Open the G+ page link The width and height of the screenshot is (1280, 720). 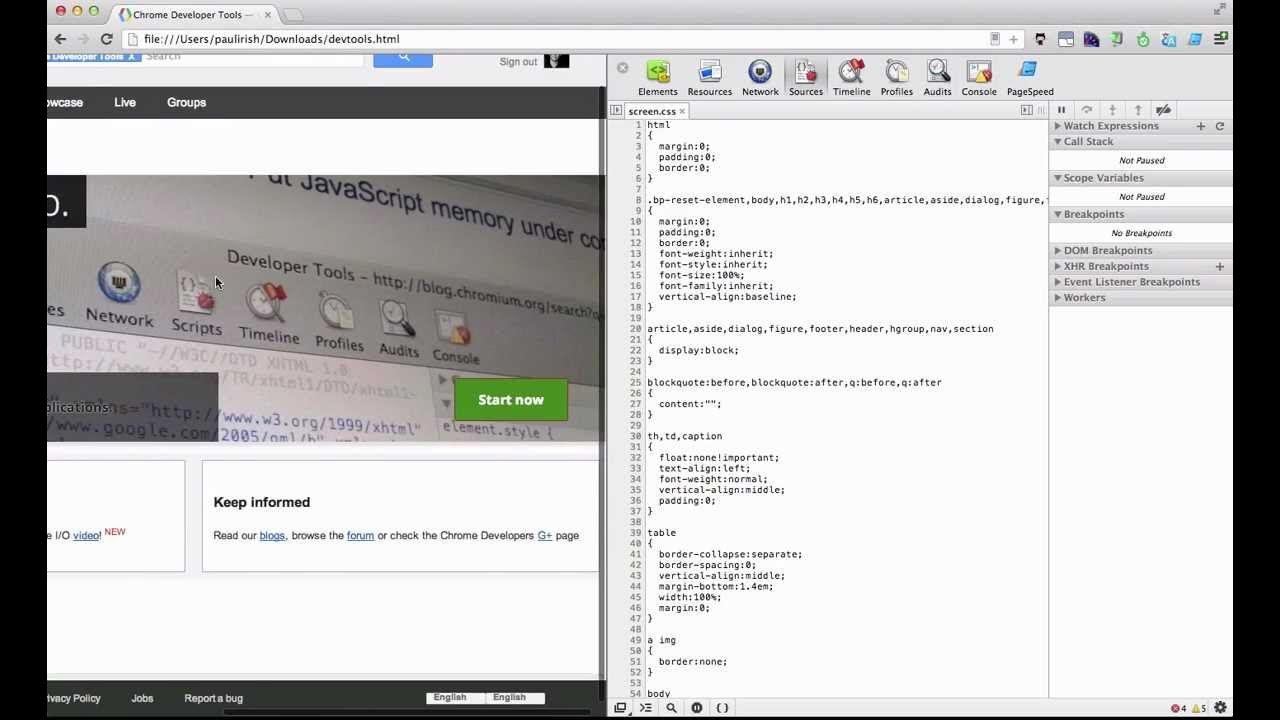tap(545, 535)
